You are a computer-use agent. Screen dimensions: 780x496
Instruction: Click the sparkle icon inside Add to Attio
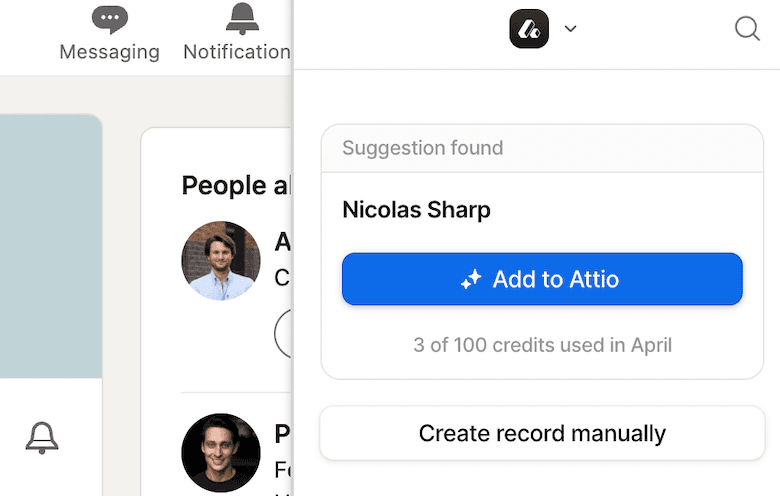coord(471,280)
